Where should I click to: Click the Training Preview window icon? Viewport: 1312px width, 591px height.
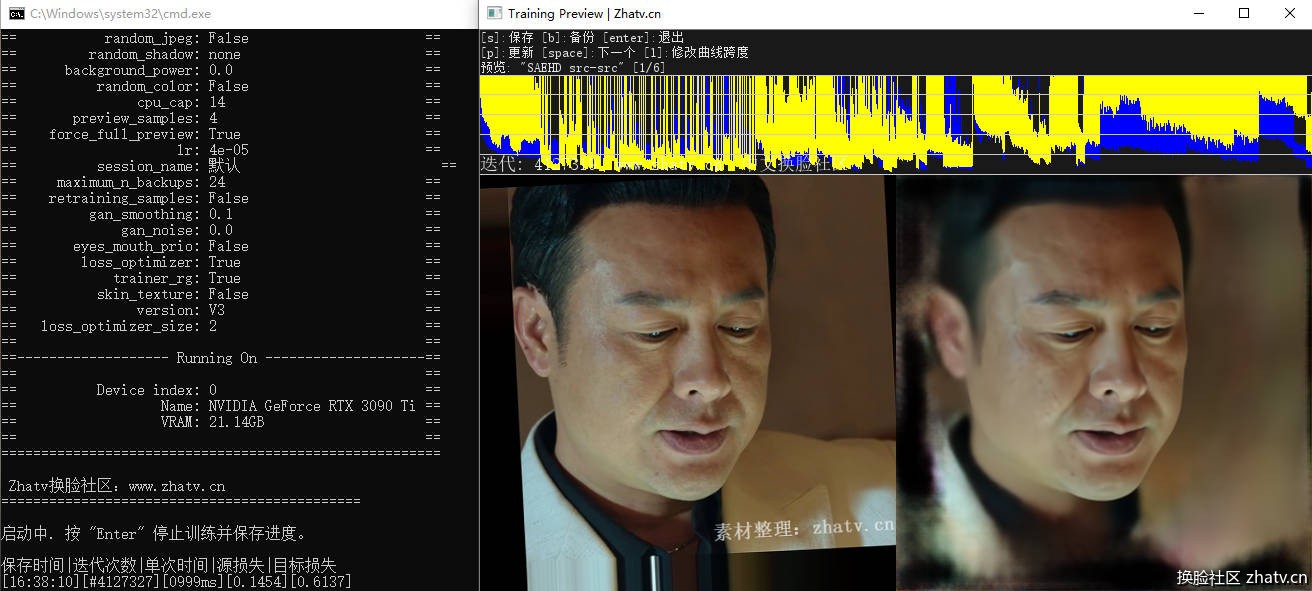pos(494,13)
